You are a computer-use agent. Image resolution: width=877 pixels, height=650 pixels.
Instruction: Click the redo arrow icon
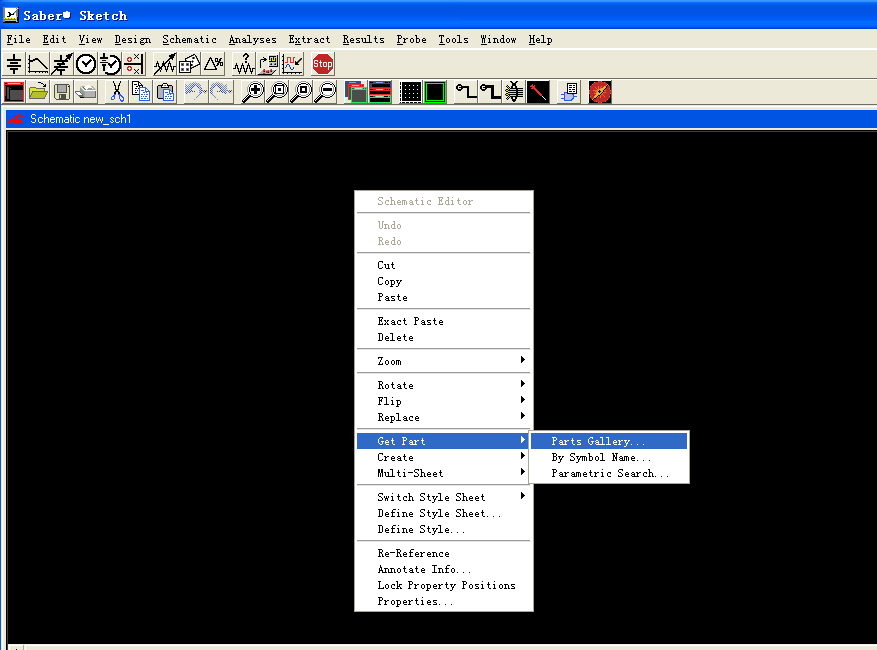[220, 92]
